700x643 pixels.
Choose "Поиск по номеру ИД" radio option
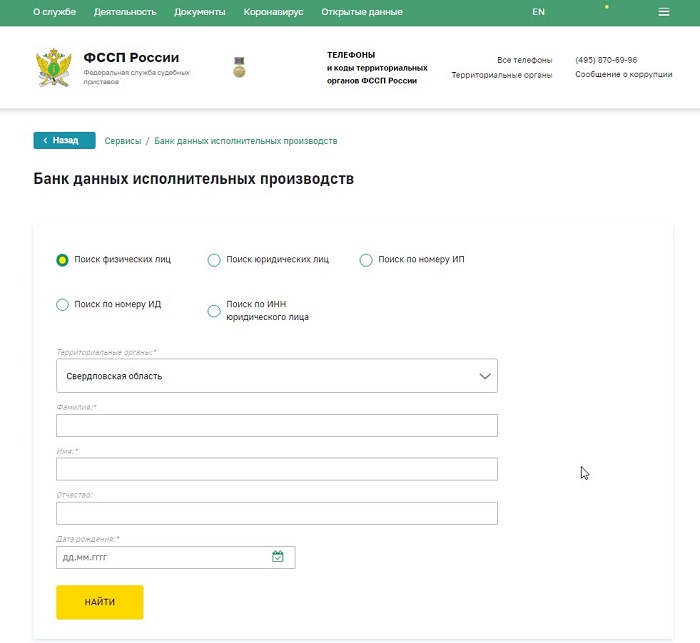point(63,305)
